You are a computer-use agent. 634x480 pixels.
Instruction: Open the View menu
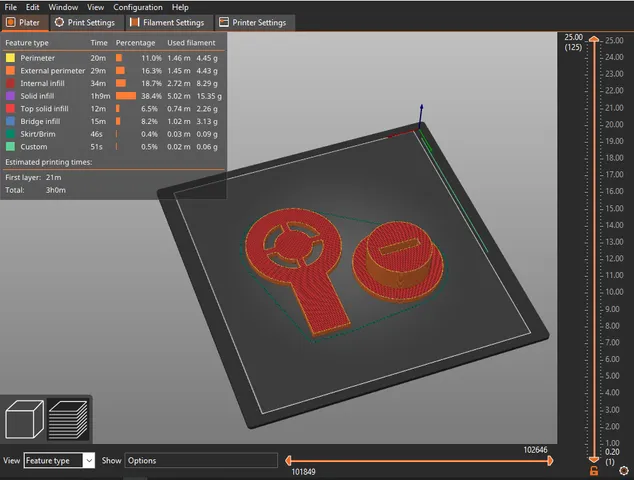coord(95,7)
